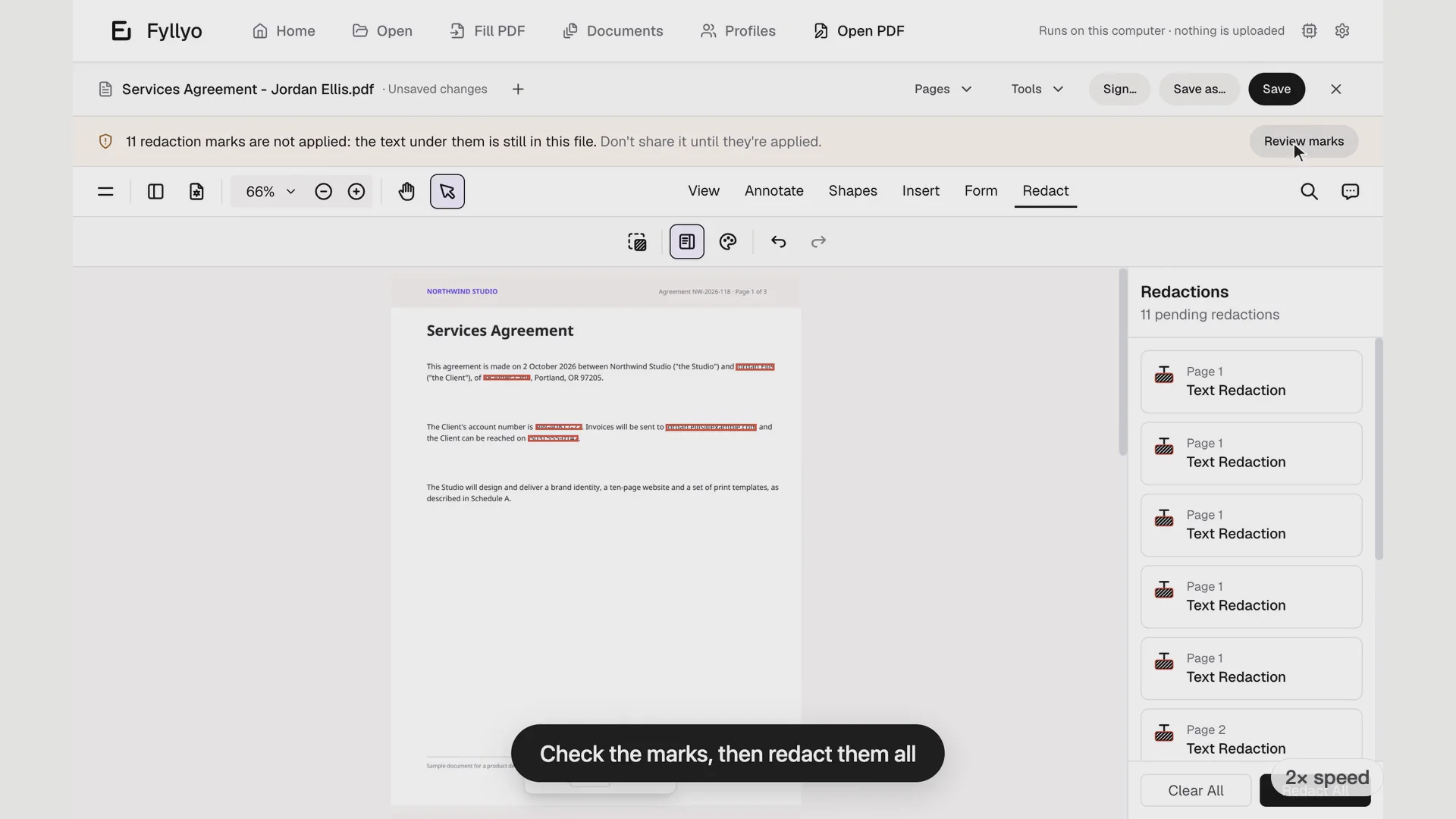Click the Sign... button
Viewport: 1456px width, 819px height.
click(x=1120, y=89)
